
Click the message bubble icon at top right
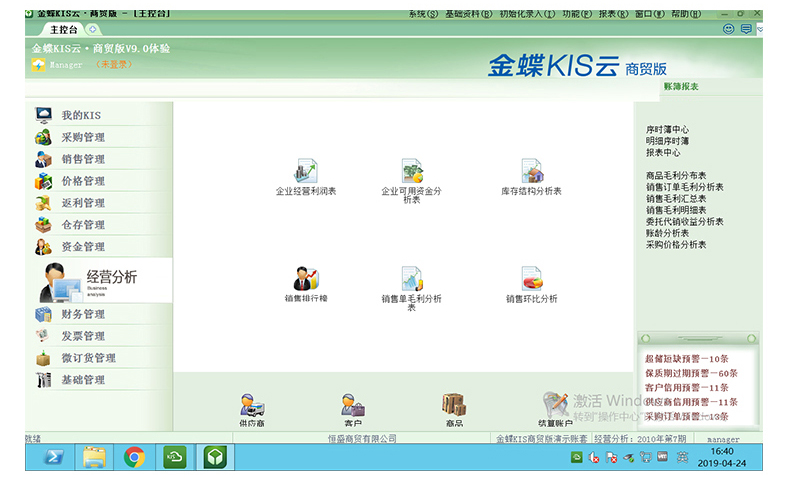[746, 29]
